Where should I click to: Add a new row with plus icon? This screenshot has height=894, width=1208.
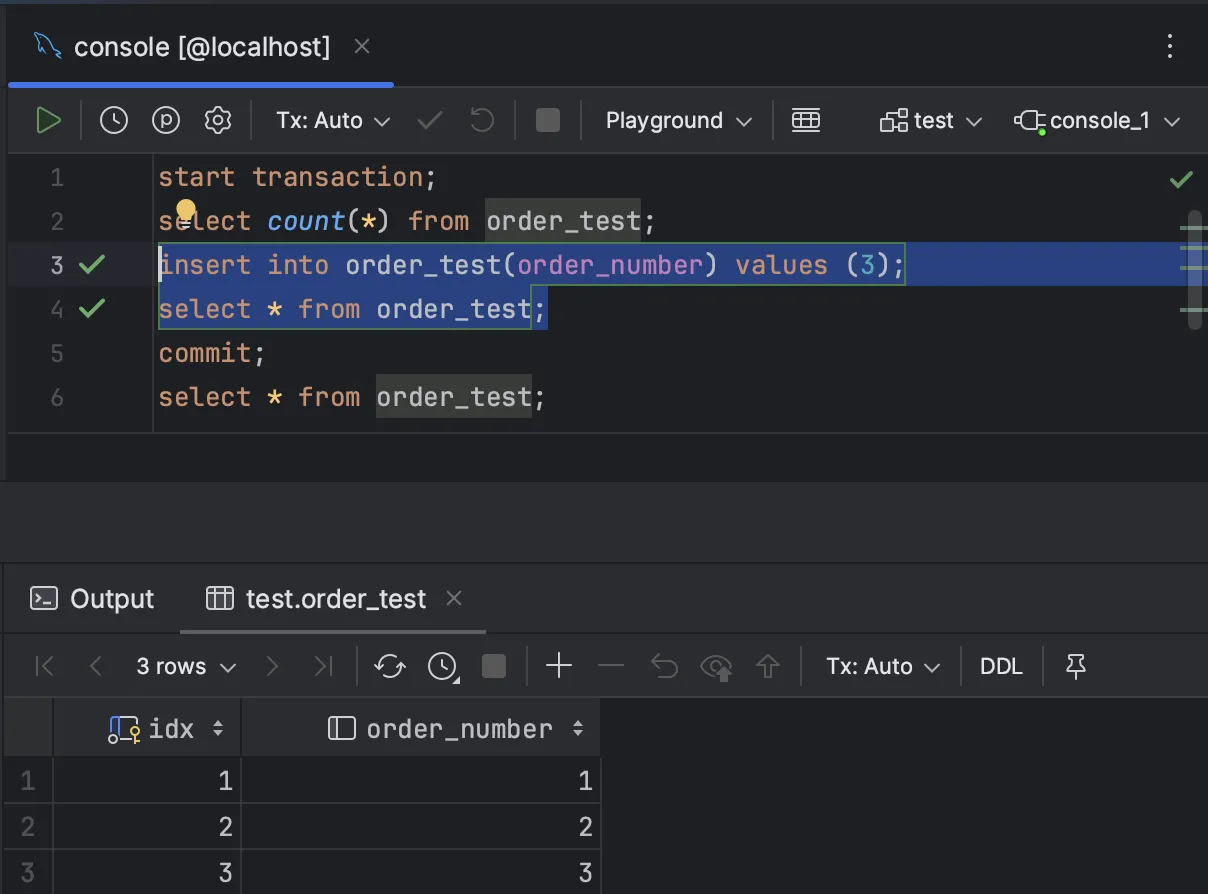click(559, 667)
